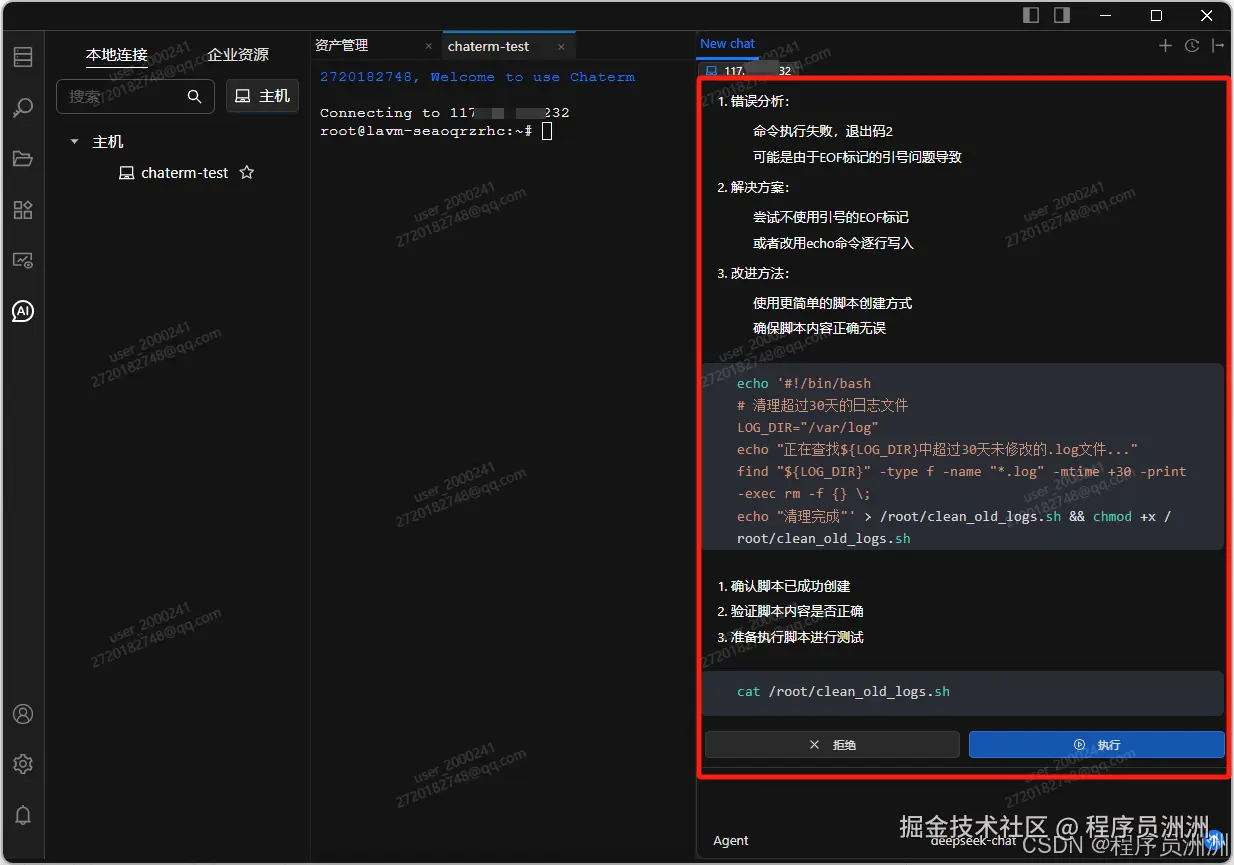Collapse the 主机 tree node

[72, 142]
